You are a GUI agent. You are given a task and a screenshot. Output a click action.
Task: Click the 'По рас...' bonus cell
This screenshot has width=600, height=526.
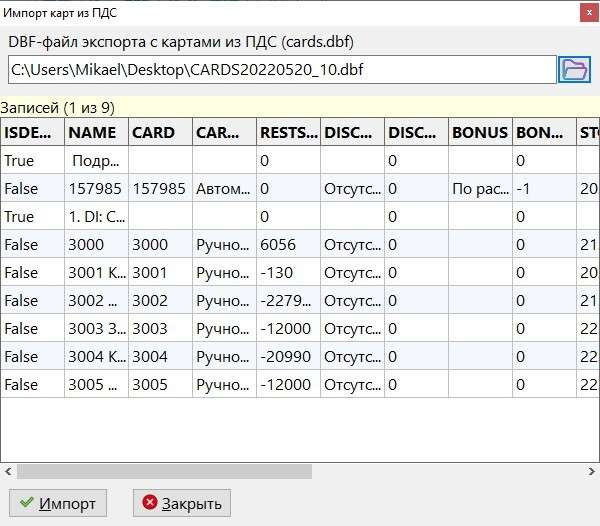click(x=480, y=188)
